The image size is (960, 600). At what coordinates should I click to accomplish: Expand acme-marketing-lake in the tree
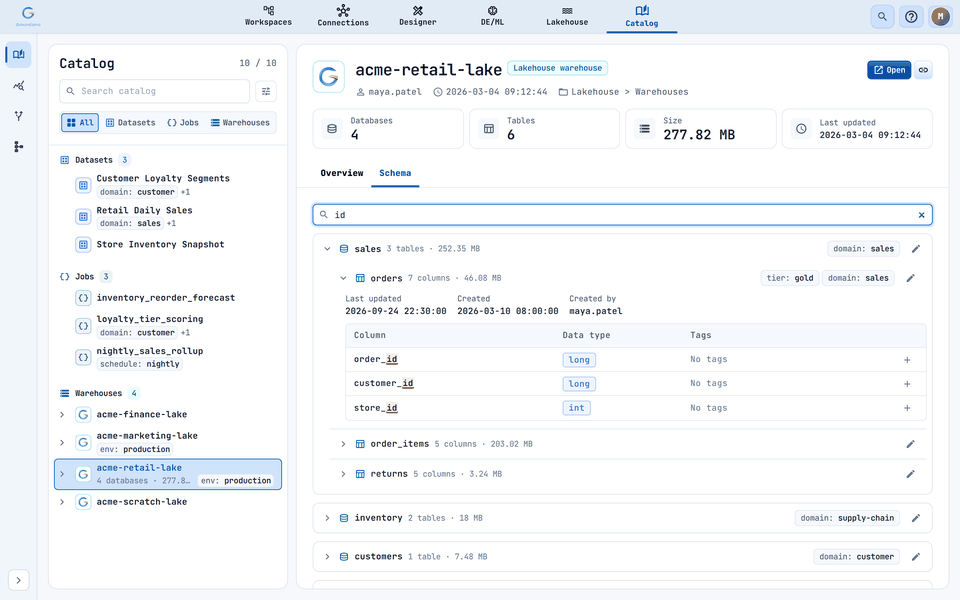tap(62, 442)
